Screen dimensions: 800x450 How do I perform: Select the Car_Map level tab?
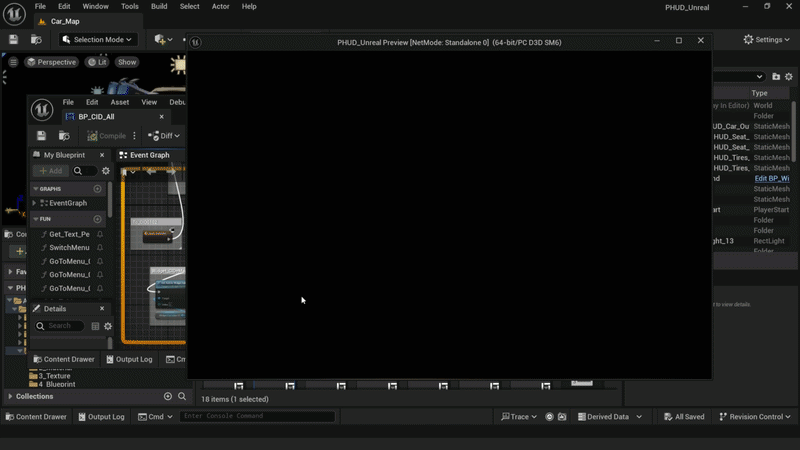click(x=65, y=21)
